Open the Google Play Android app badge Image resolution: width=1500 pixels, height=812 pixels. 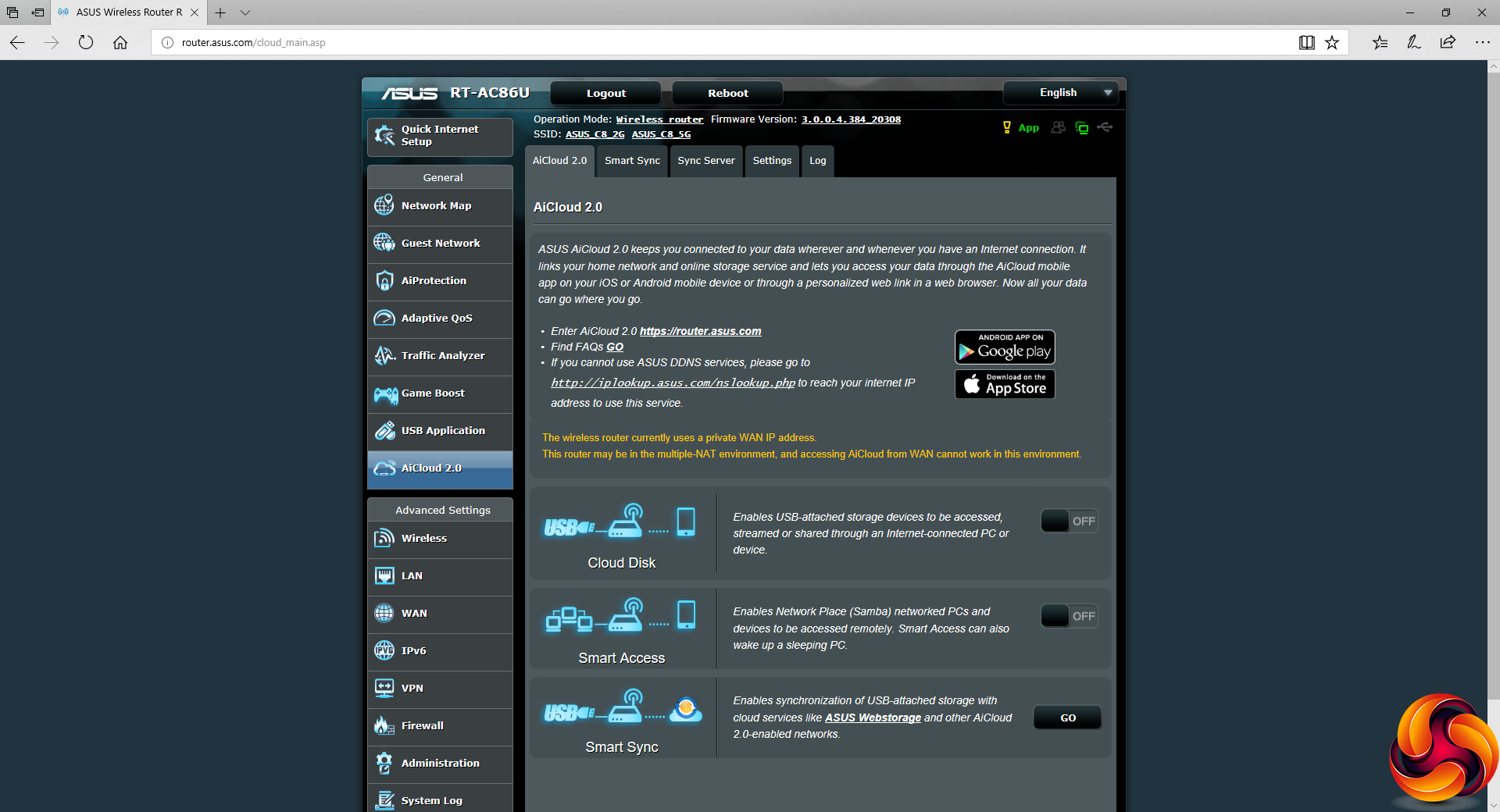[1005, 347]
